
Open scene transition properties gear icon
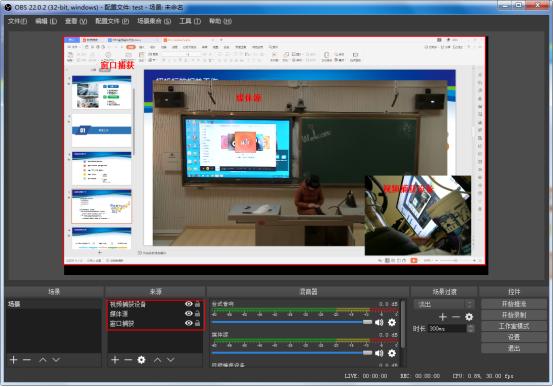coord(469,317)
